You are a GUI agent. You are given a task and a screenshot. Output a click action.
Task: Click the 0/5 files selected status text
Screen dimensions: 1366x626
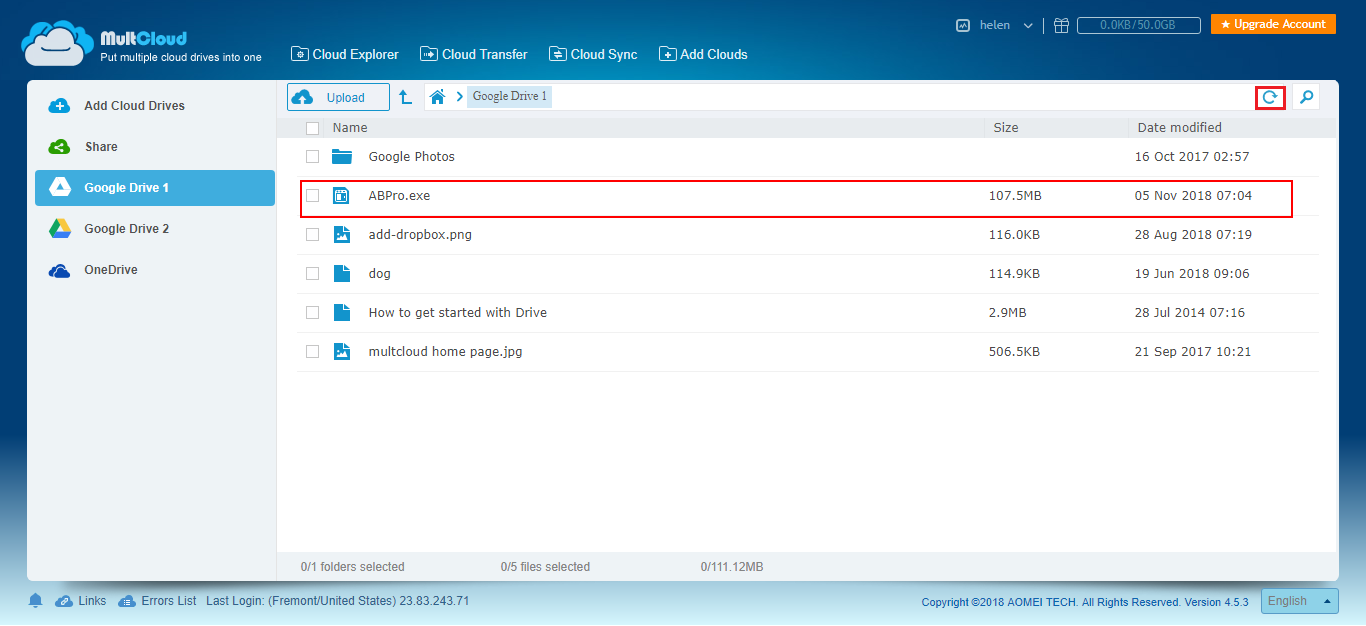coord(545,567)
